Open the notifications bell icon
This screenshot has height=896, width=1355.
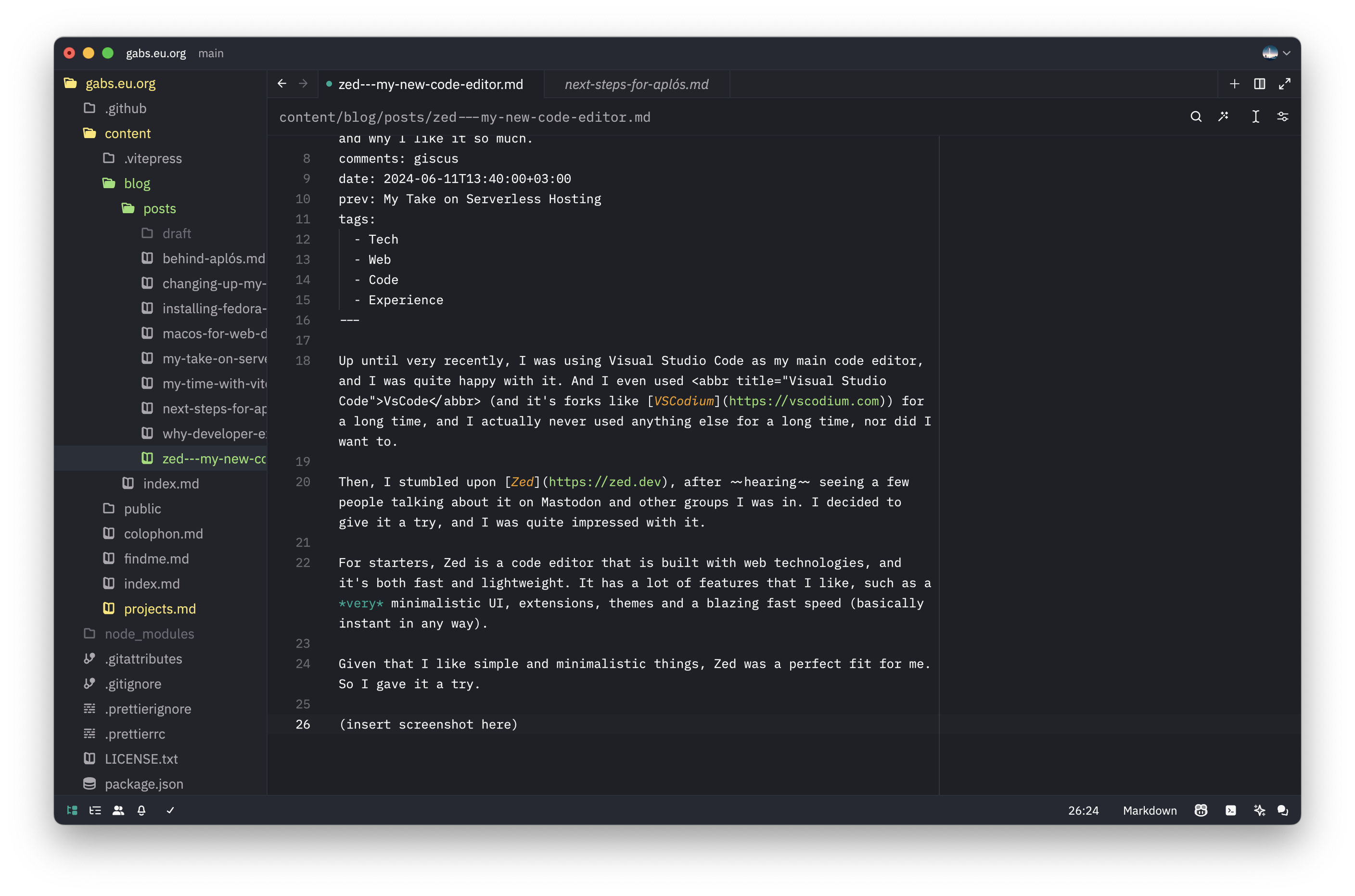coord(141,810)
